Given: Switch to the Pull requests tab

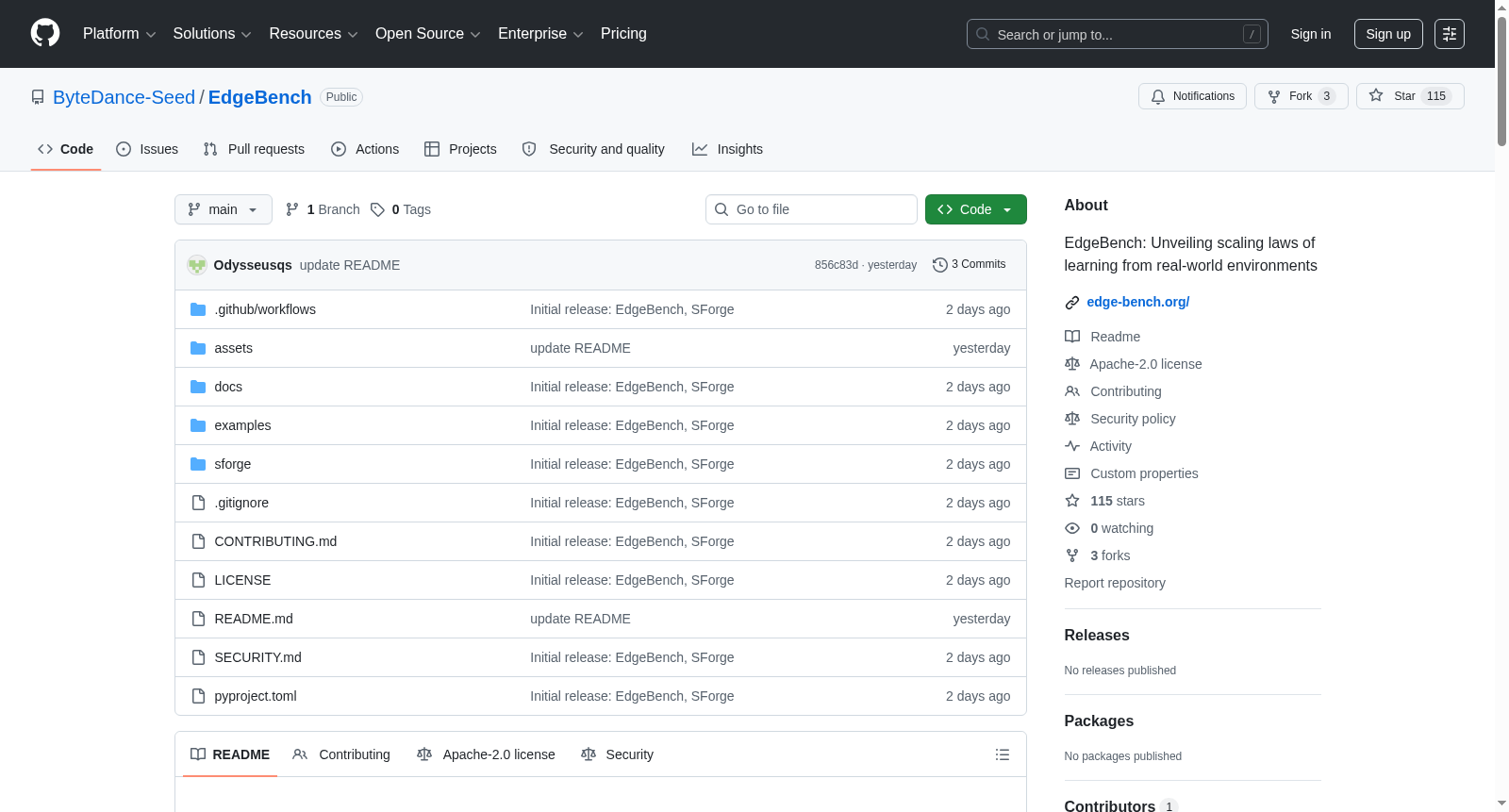Looking at the screenshot, I should 254,149.
